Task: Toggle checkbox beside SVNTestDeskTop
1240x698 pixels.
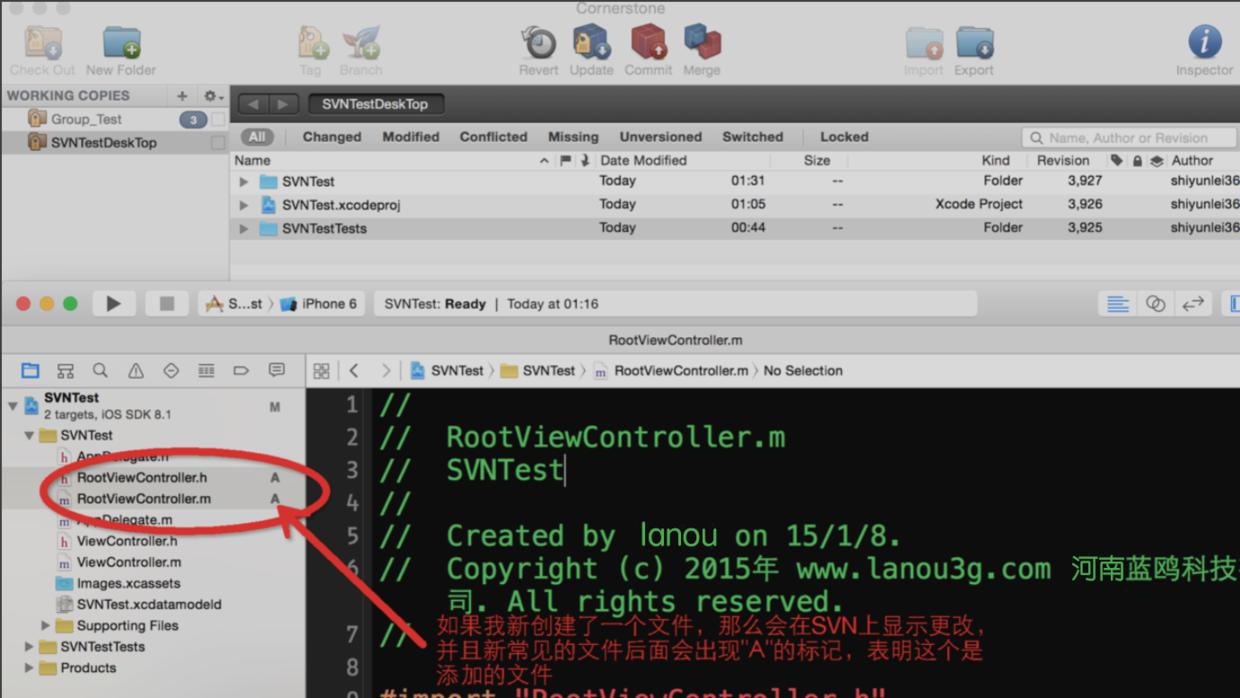Action: coord(218,143)
